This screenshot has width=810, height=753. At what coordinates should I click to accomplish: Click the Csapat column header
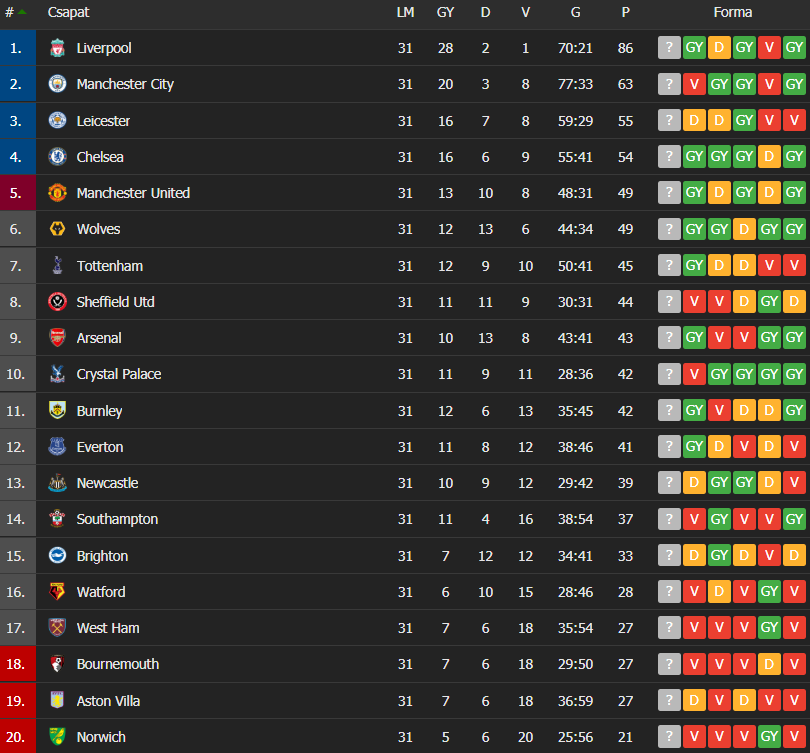[68, 12]
